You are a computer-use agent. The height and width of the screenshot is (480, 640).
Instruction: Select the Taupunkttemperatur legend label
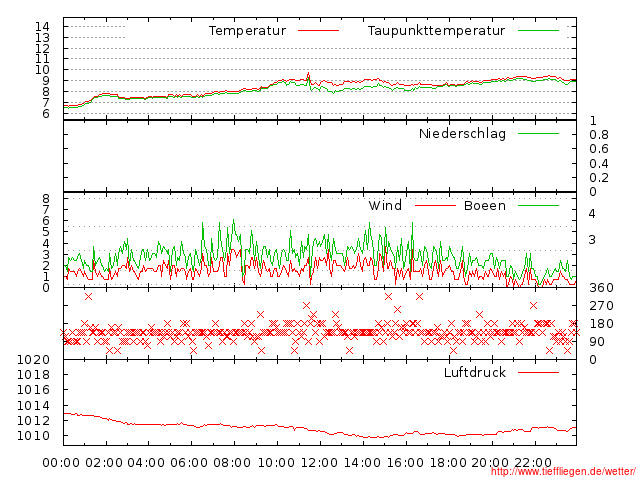pyautogui.click(x=436, y=31)
